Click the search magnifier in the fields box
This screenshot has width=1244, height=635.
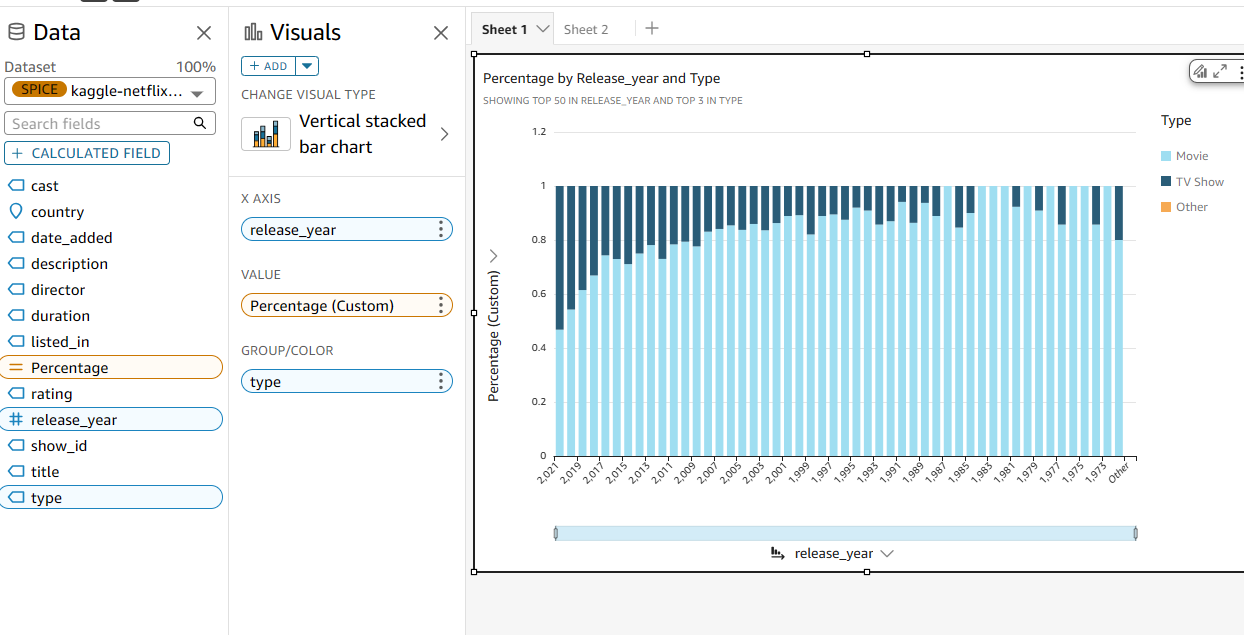tap(200, 123)
